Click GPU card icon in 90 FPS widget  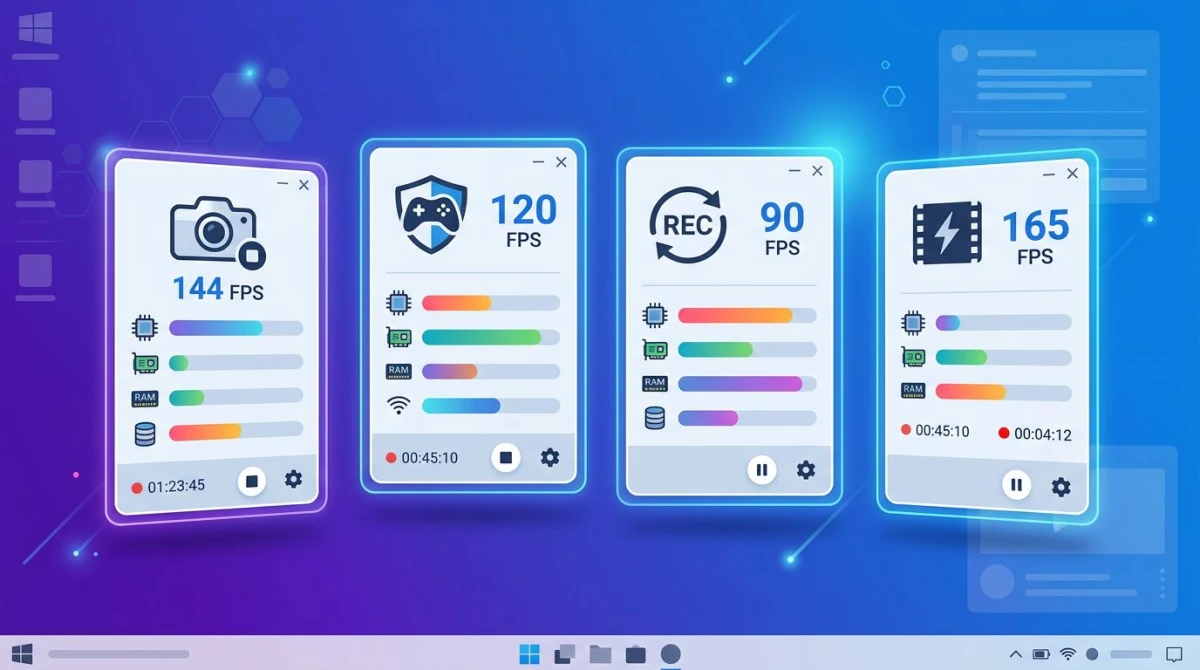tap(655, 349)
